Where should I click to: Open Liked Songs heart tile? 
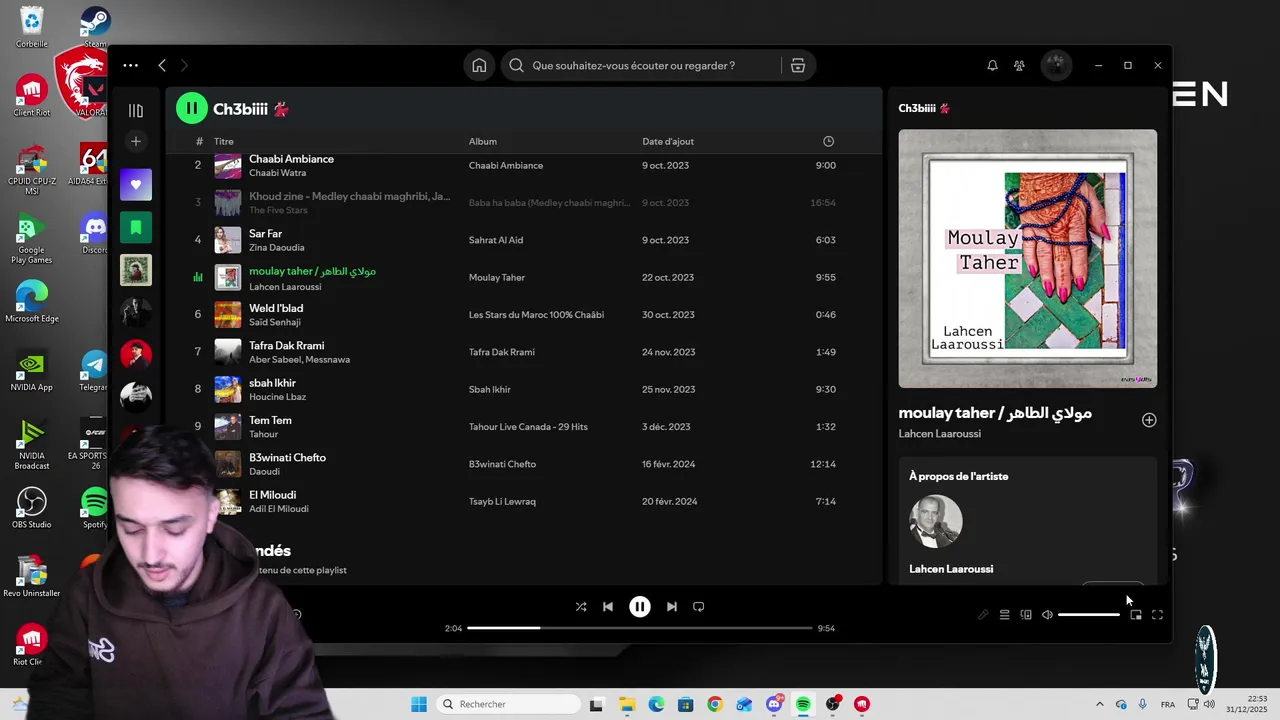[x=136, y=185]
